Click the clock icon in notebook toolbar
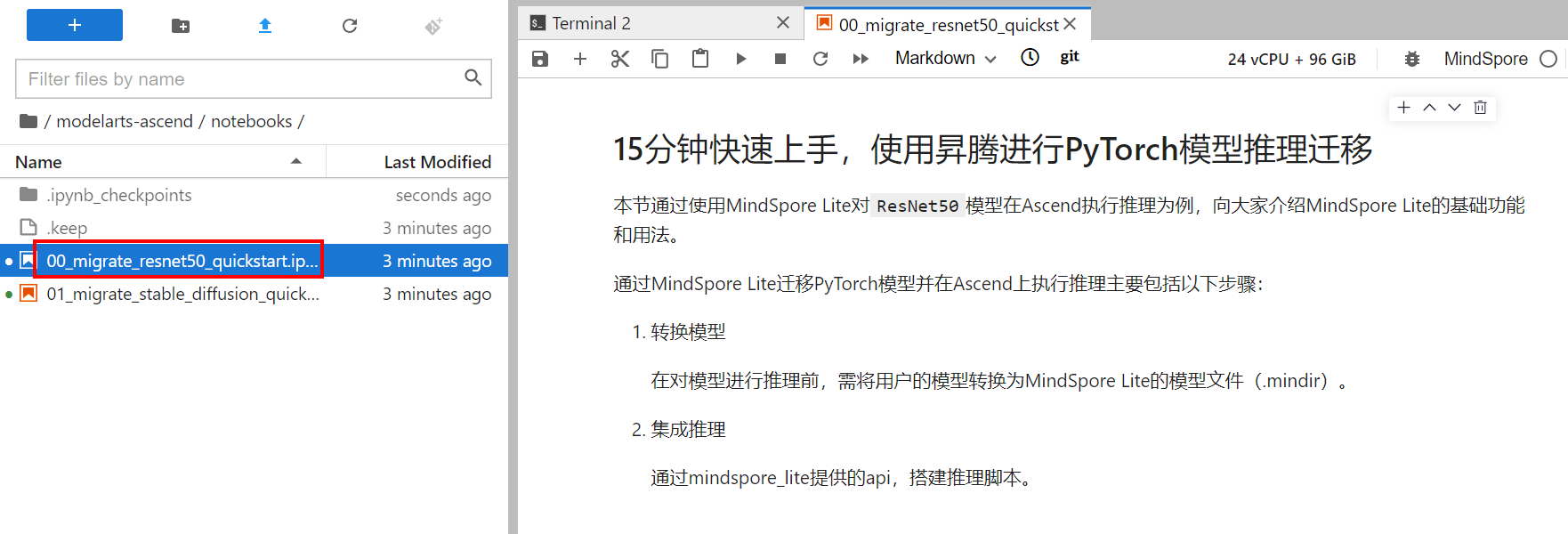This screenshot has width=1568, height=534. (x=1030, y=58)
